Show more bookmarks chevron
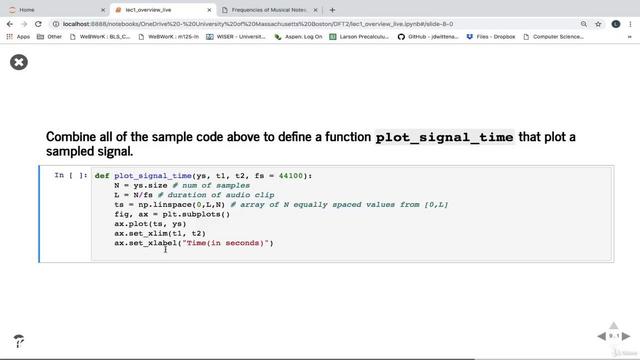The width and height of the screenshot is (640, 360). [x=629, y=37]
